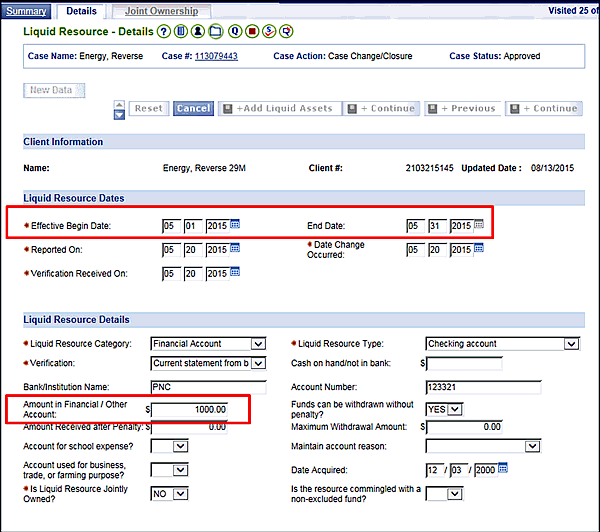Open case number 113079443 link
The height and width of the screenshot is (532, 600).
(x=216, y=56)
